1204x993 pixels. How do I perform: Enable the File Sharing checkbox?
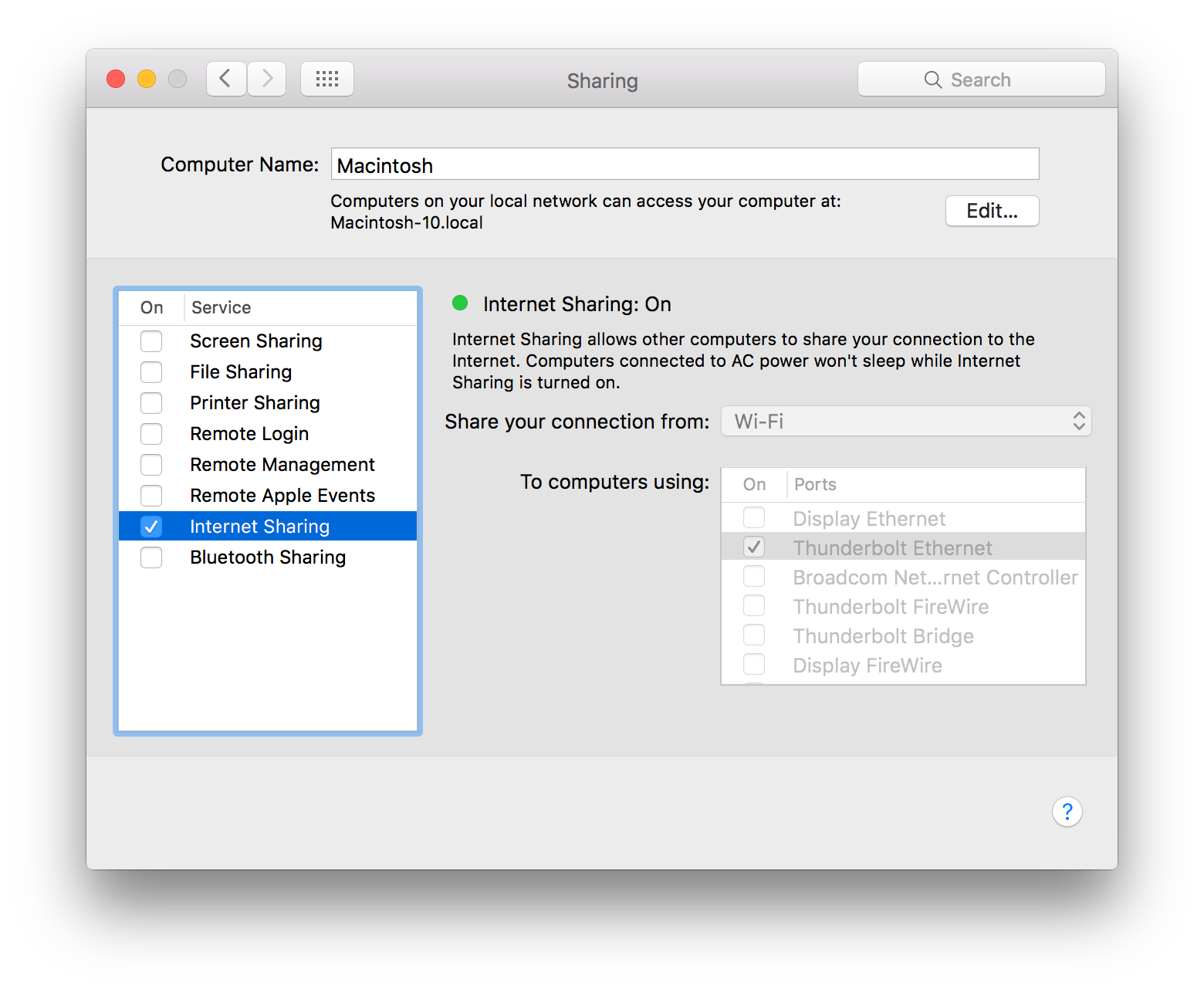click(151, 372)
